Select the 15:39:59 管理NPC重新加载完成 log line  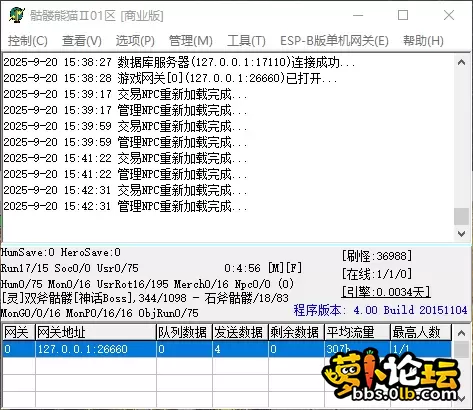(125, 142)
